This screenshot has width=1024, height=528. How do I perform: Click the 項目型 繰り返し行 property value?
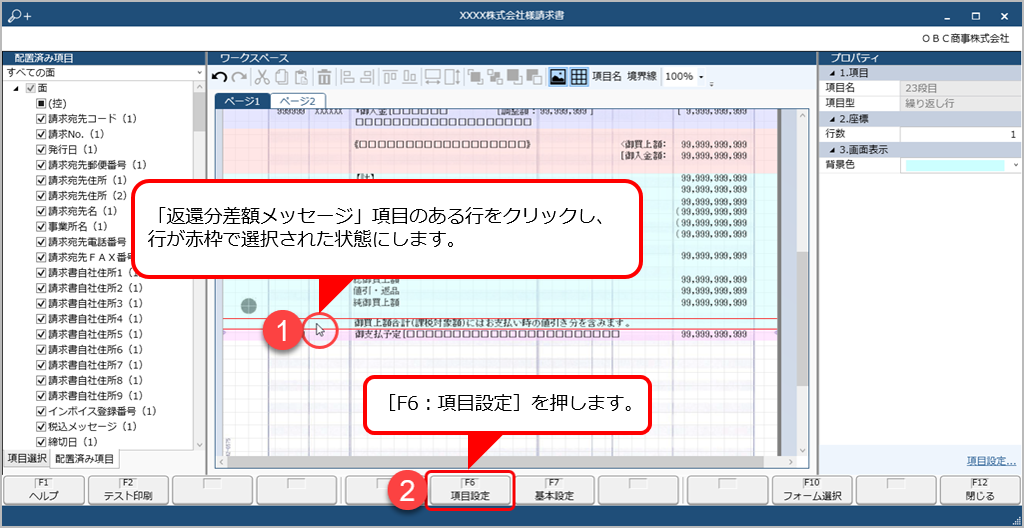960,103
